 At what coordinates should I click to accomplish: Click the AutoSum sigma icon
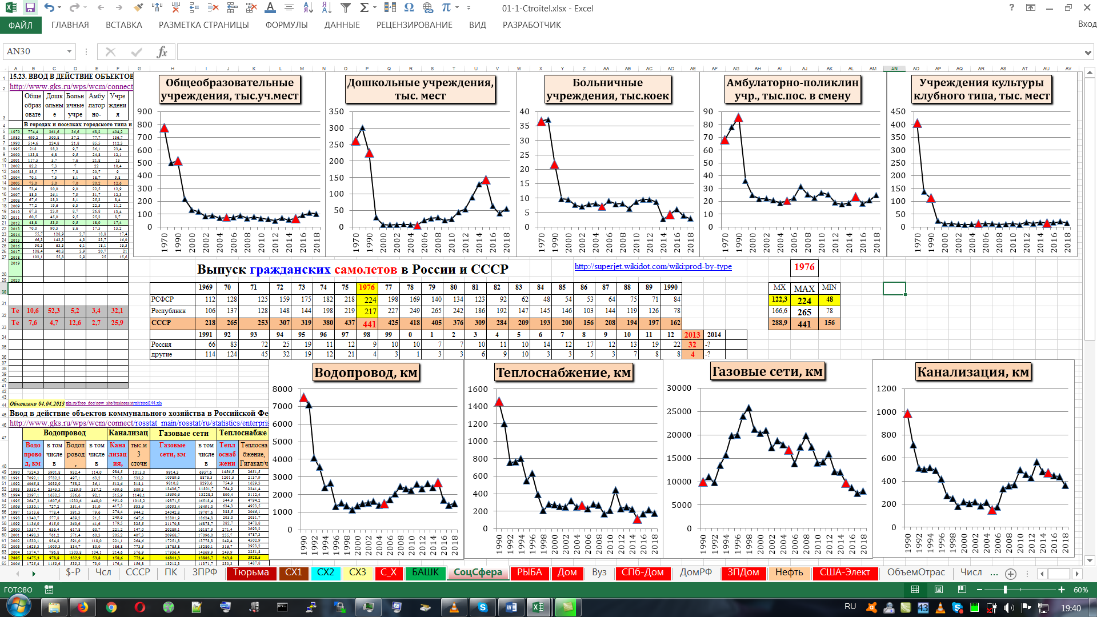pos(365,7)
